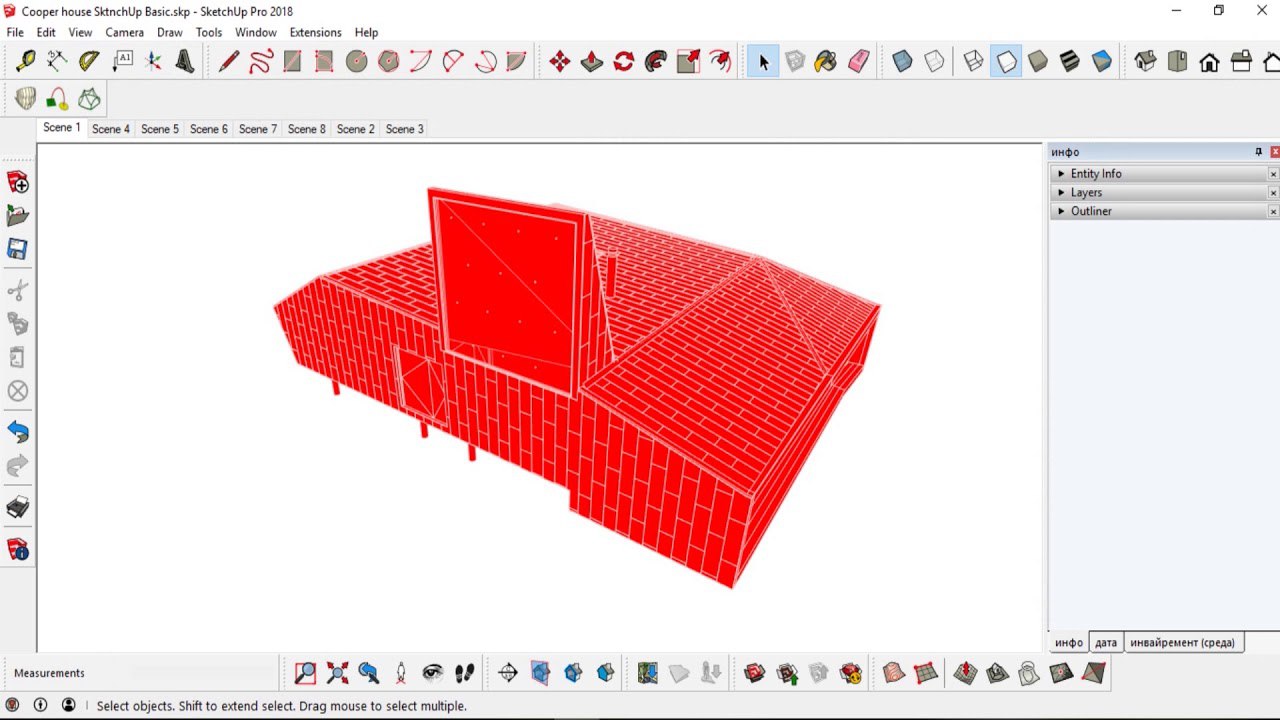Select the Zoom Window tool
Viewport: 1280px width, 720px height.
tap(305, 673)
